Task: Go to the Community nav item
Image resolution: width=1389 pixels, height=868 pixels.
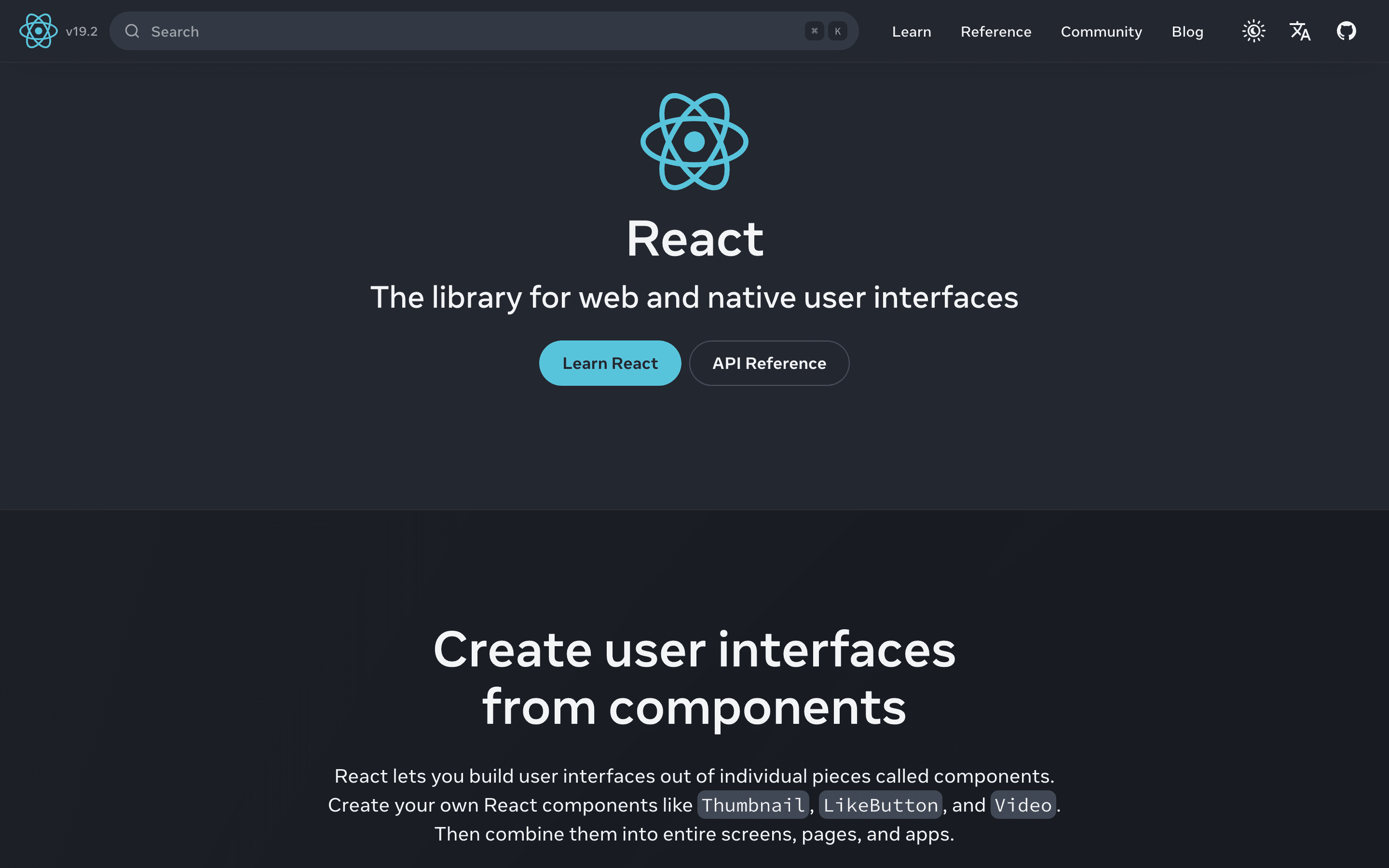Action: point(1101,31)
